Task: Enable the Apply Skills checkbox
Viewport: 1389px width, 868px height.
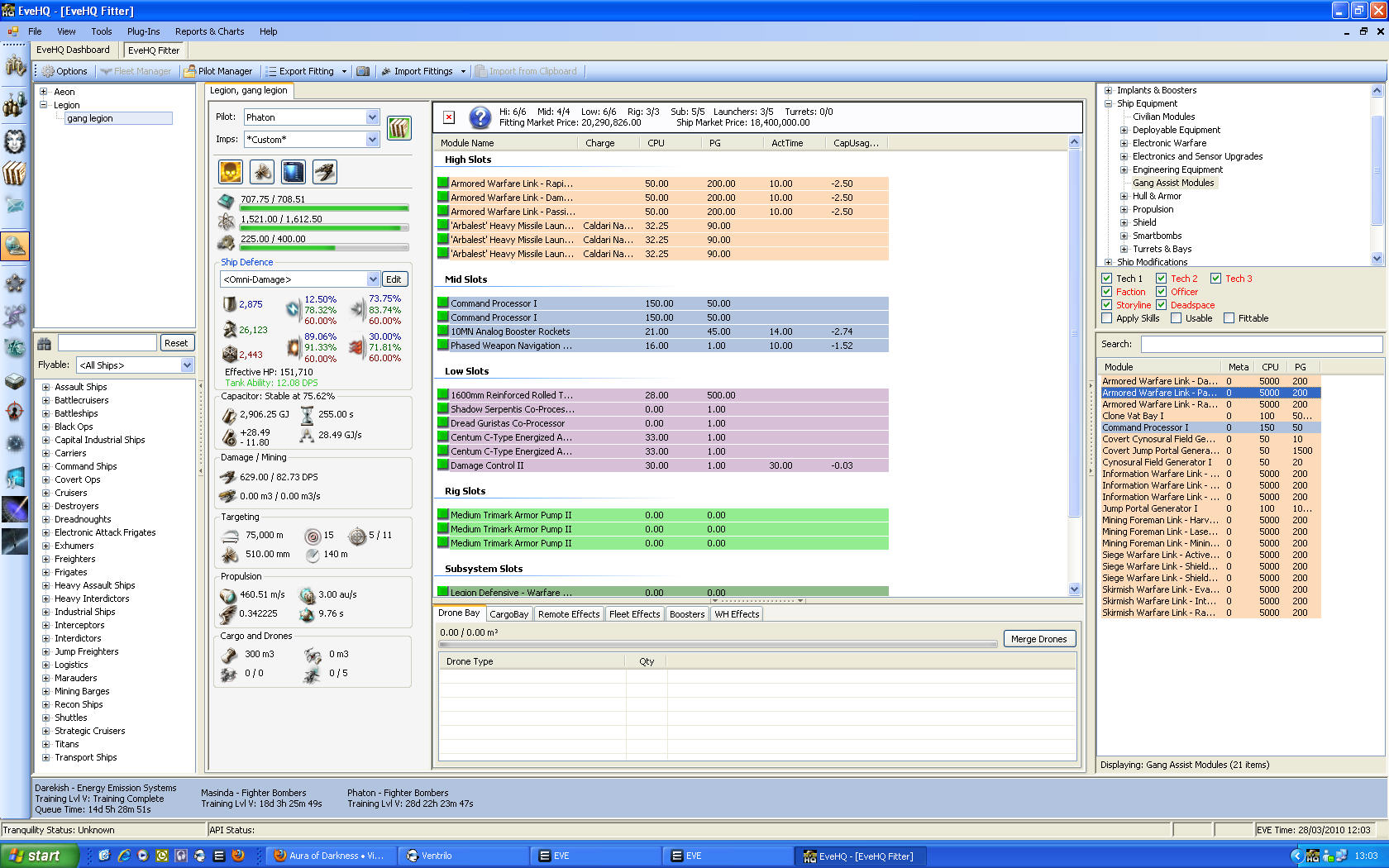Action: point(1106,318)
